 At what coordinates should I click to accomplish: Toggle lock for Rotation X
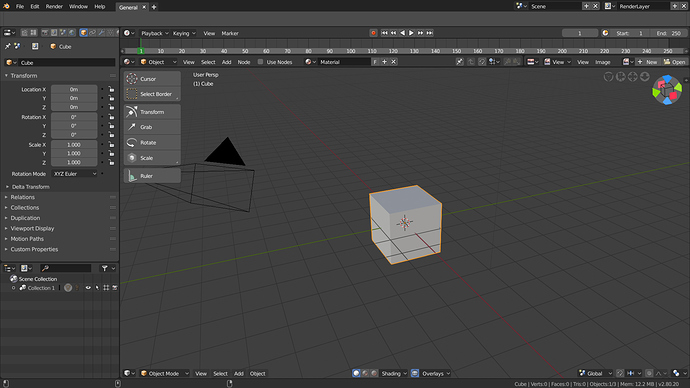pyautogui.click(x=111, y=117)
